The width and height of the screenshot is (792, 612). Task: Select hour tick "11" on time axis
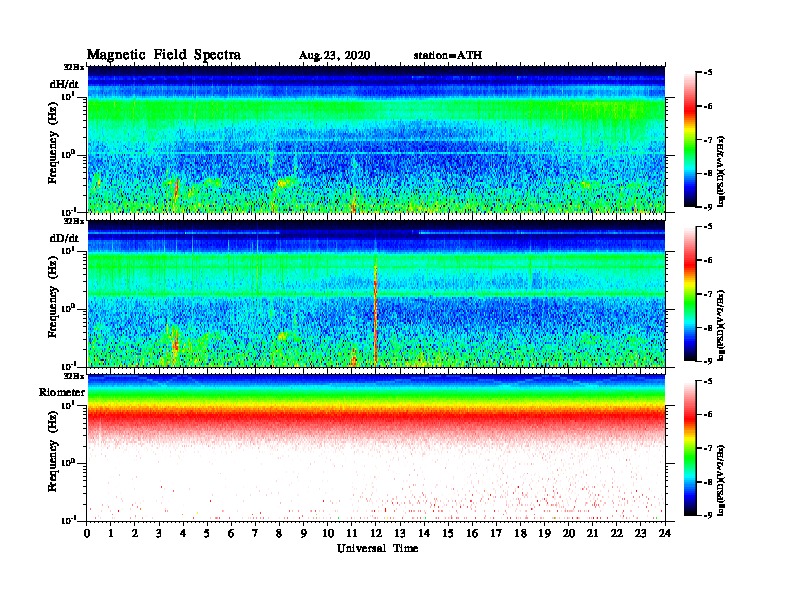coord(352,534)
